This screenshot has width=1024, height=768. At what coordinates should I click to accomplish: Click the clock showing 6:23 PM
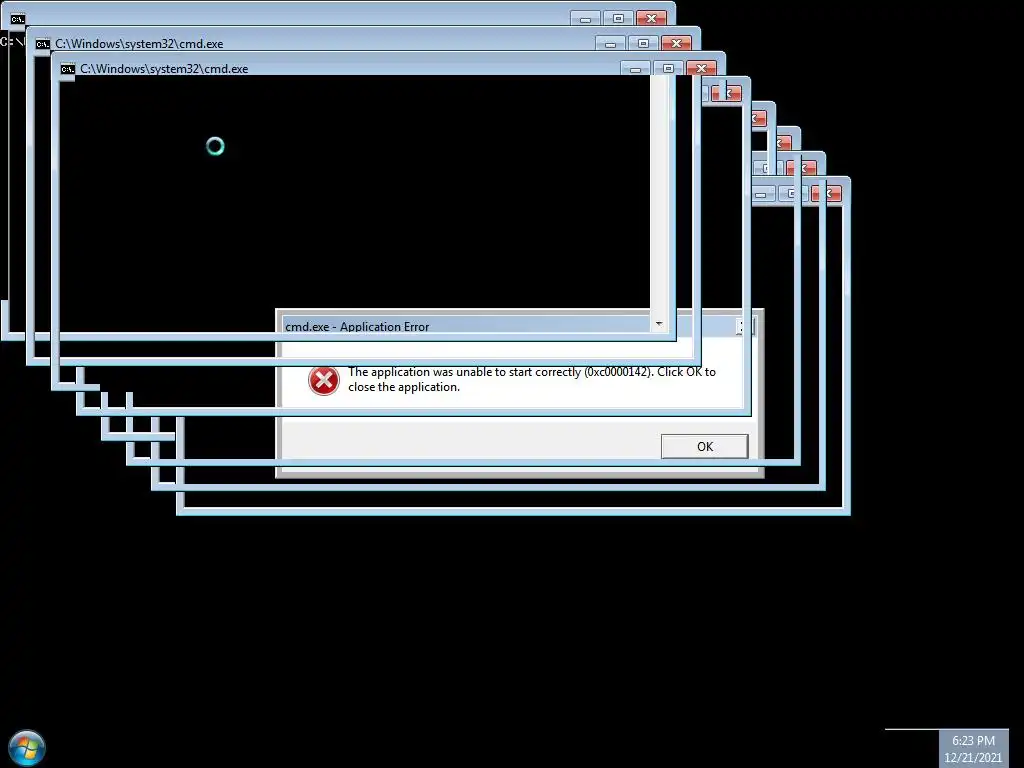click(973, 741)
